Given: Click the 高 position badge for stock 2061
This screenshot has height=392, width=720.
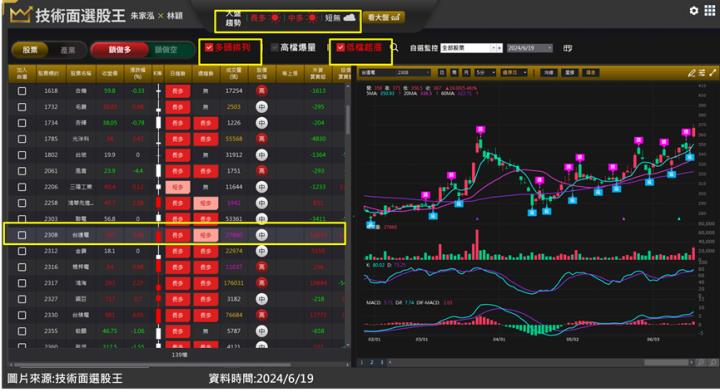Looking at the screenshot, I should (261, 171).
